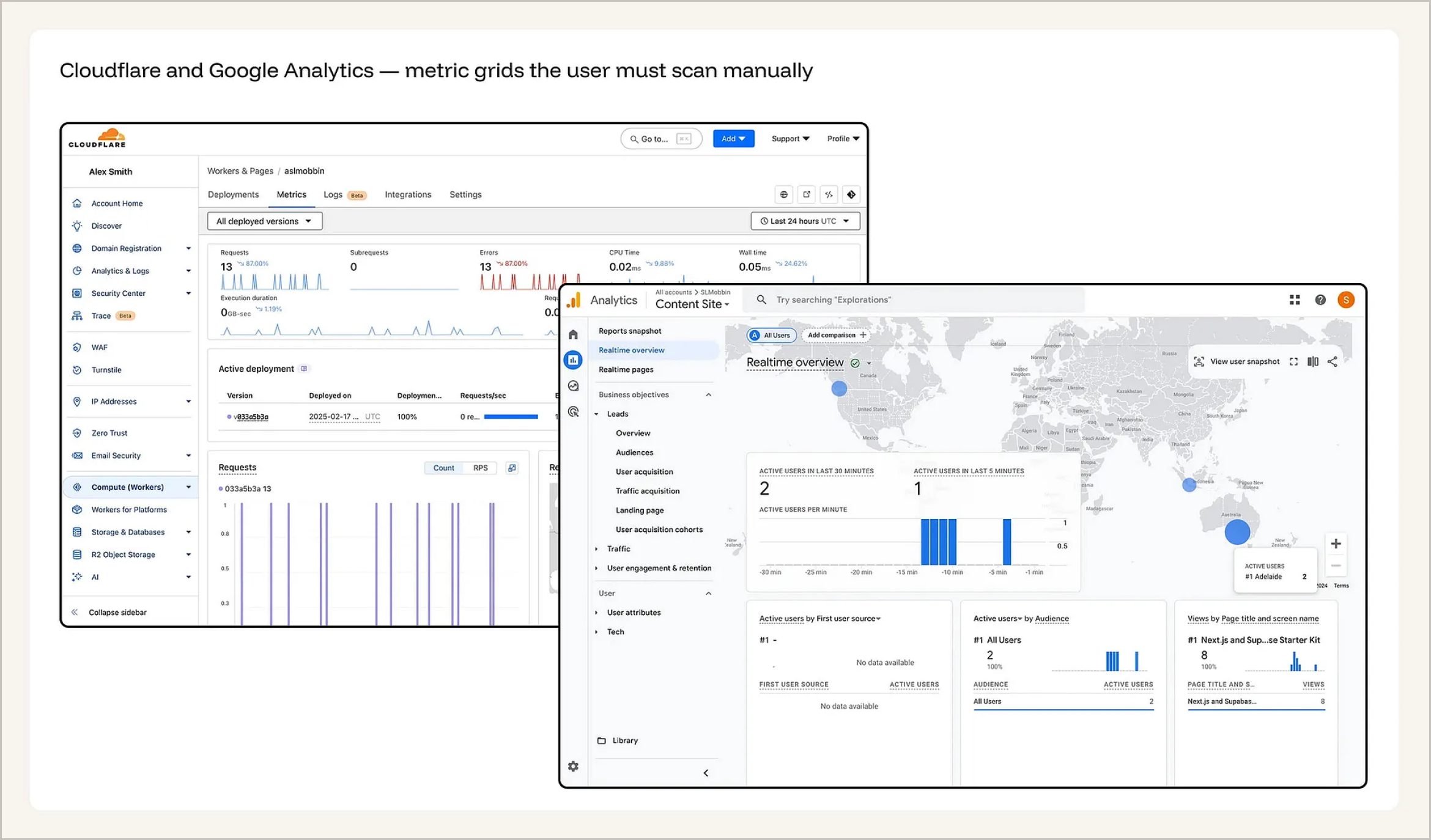1431x840 pixels.
Task: Click version 033a5b3a in deployment table
Action: [x=252, y=417]
